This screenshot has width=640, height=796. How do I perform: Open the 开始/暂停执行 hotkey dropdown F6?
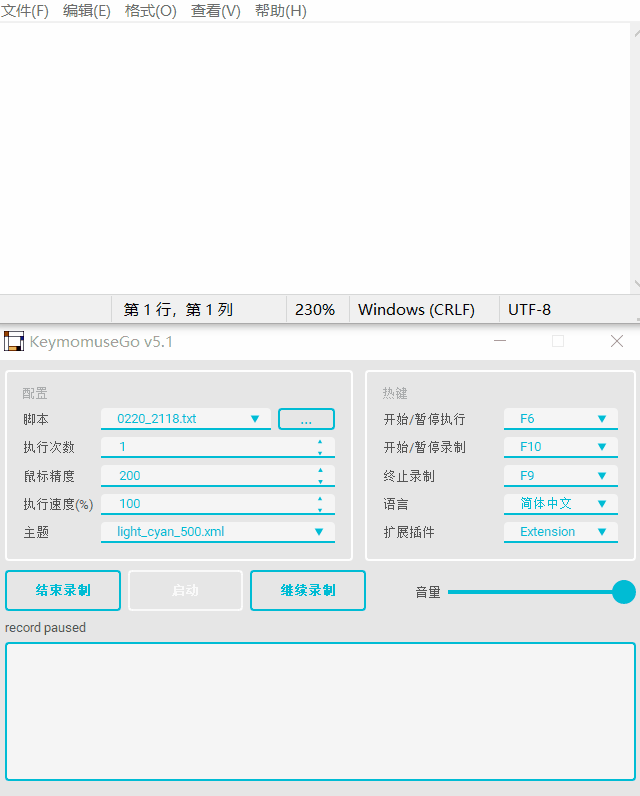(561, 419)
